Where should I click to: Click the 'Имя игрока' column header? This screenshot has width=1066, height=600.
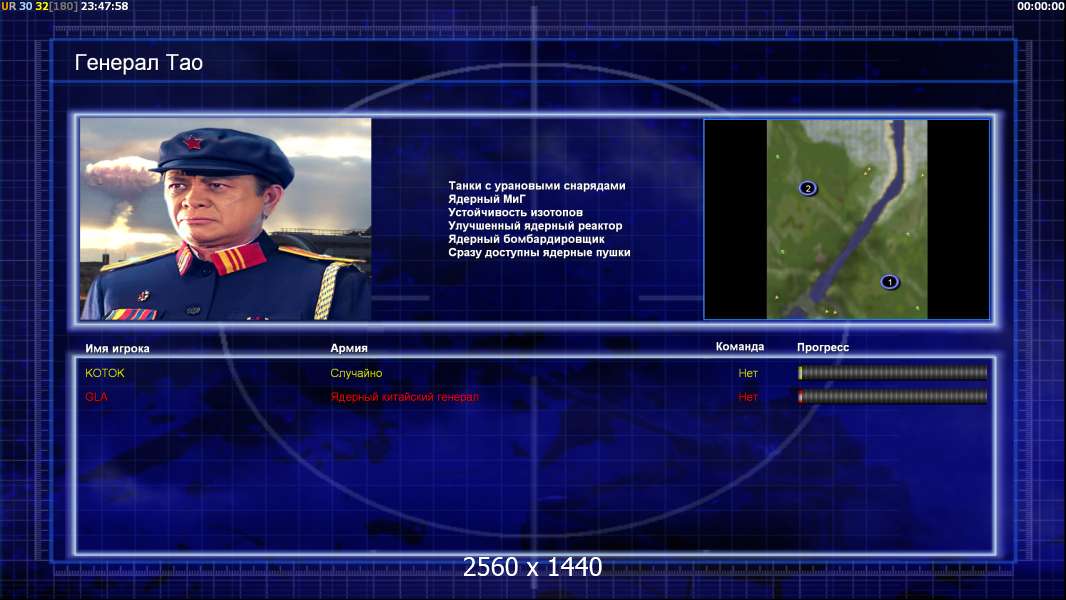click(x=118, y=349)
